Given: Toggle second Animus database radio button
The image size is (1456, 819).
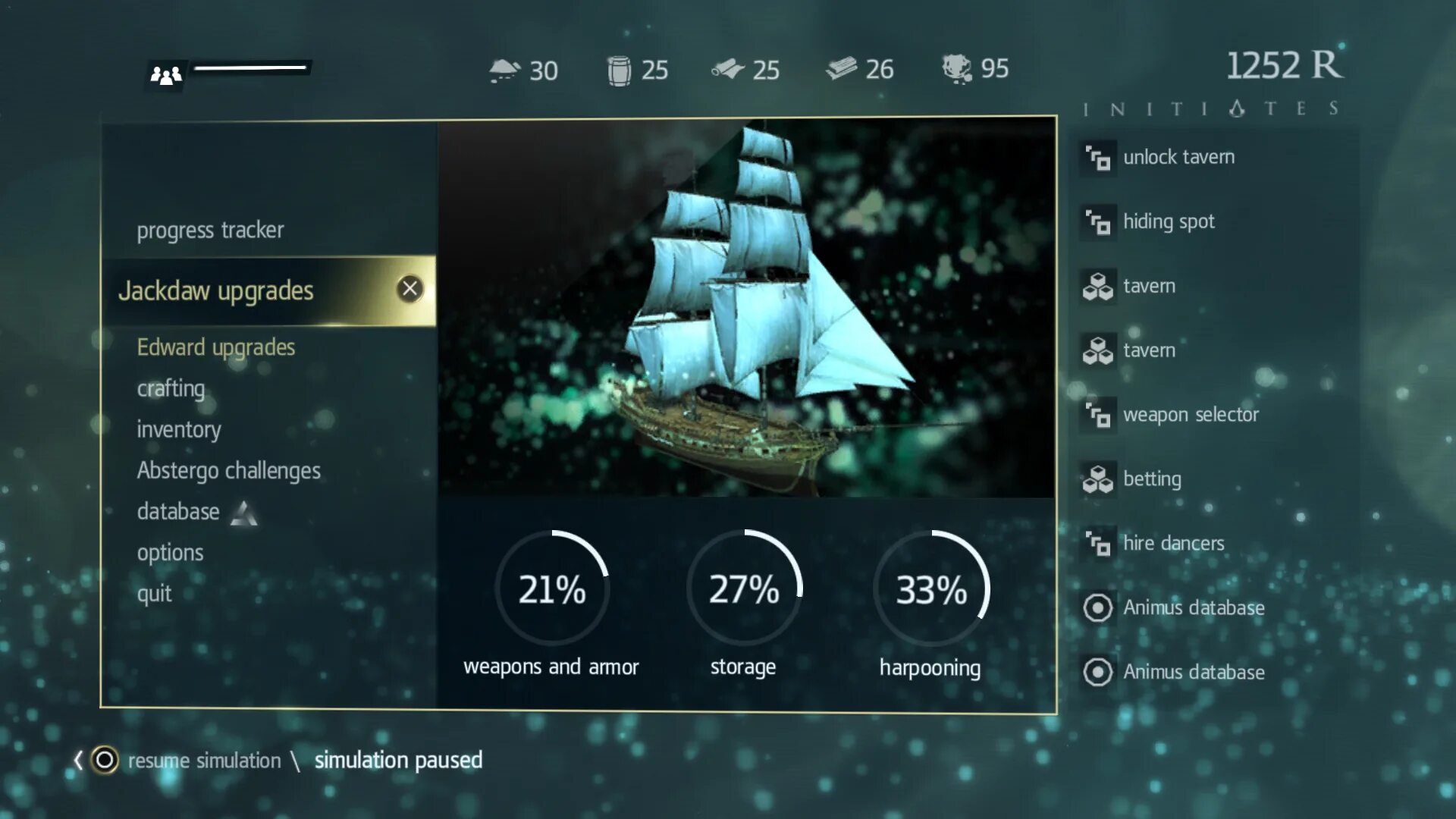Looking at the screenshot, I should 1097,670.
